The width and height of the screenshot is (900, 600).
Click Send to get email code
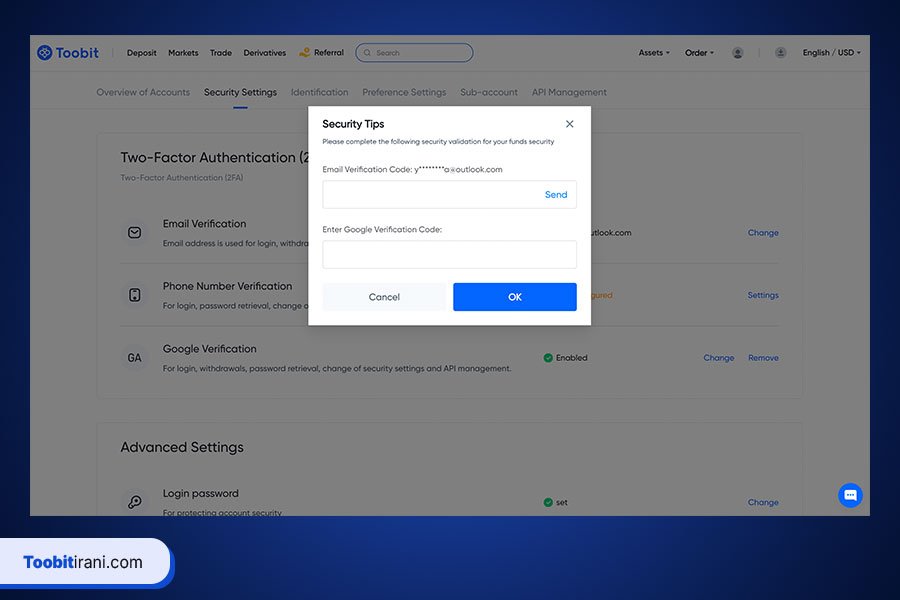pos(555,195)
